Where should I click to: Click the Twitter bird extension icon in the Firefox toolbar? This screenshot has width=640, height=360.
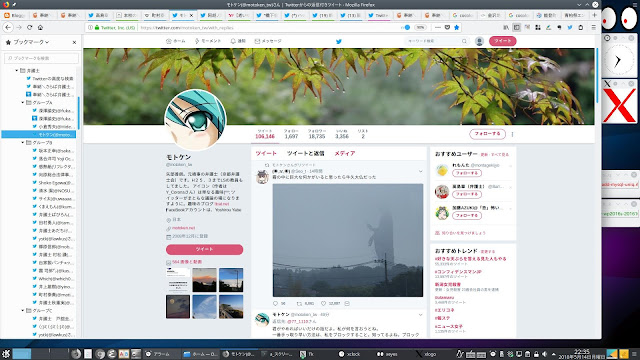(570, 27)
